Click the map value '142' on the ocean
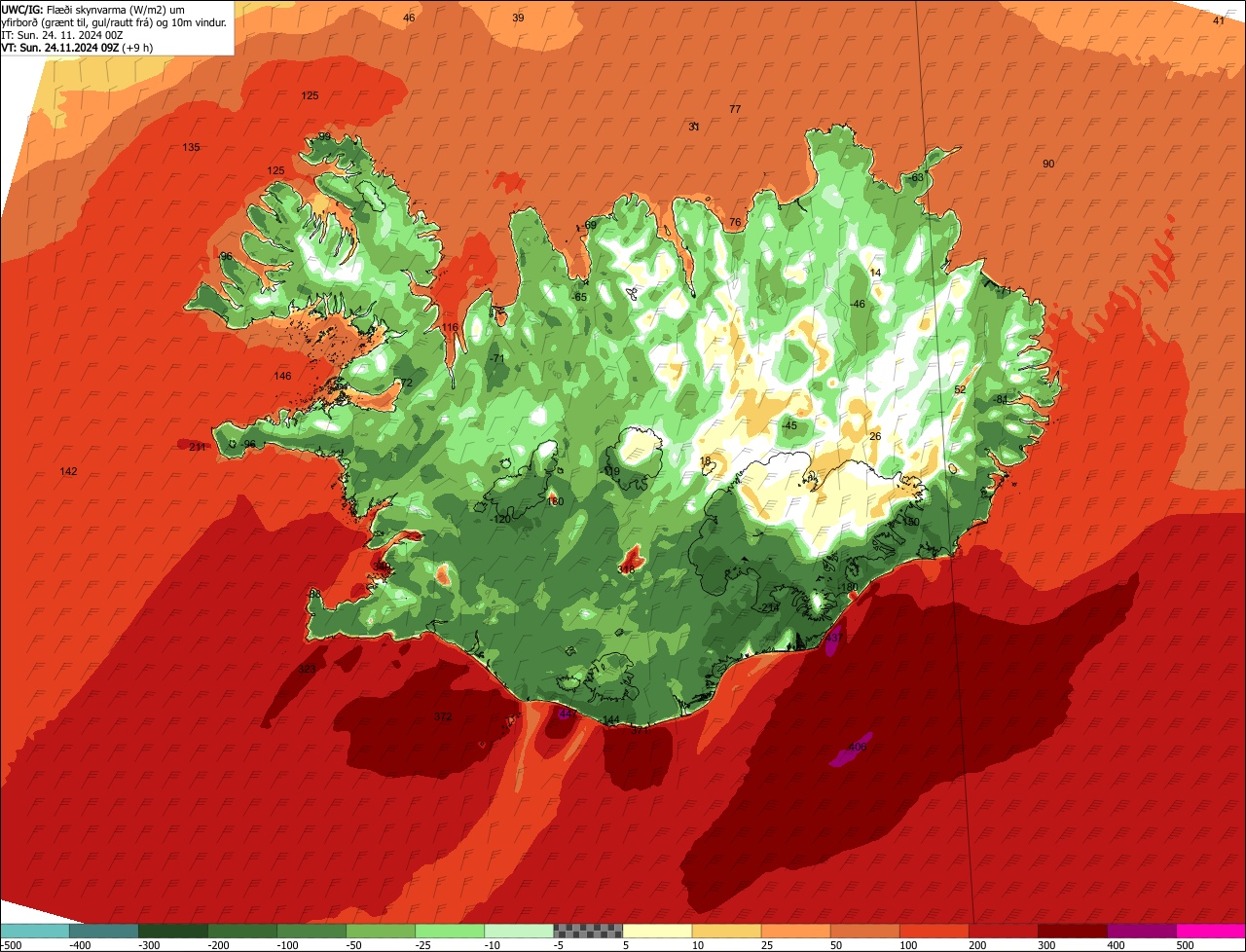Viewport: 1246px width, 952px height. [68, 471]
